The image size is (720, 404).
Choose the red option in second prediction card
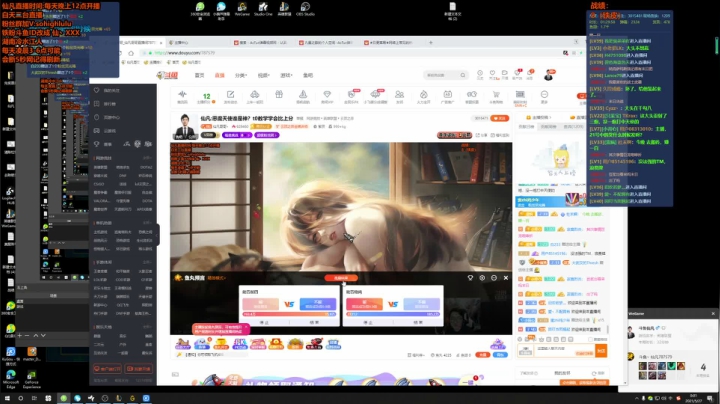point(364,304)
